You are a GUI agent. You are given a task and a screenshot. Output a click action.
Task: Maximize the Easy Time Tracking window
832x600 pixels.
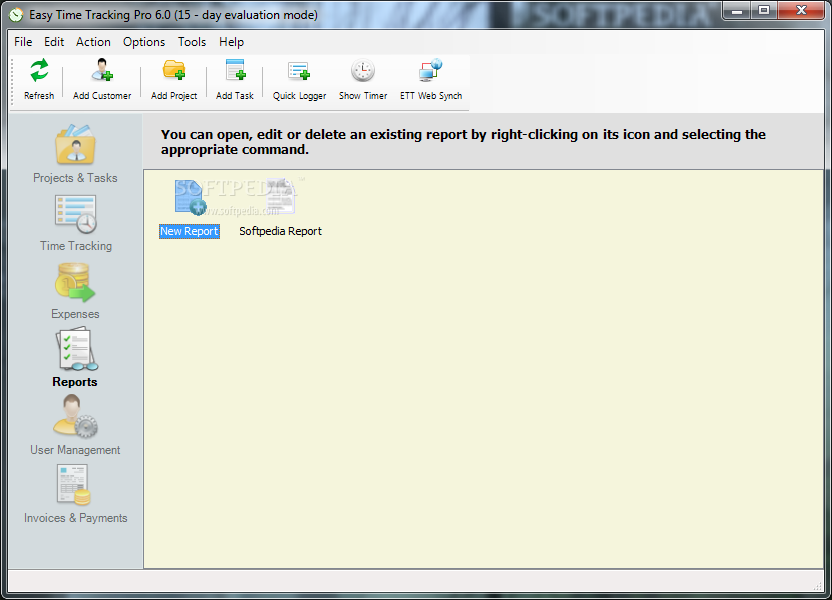tap(764, 11)
